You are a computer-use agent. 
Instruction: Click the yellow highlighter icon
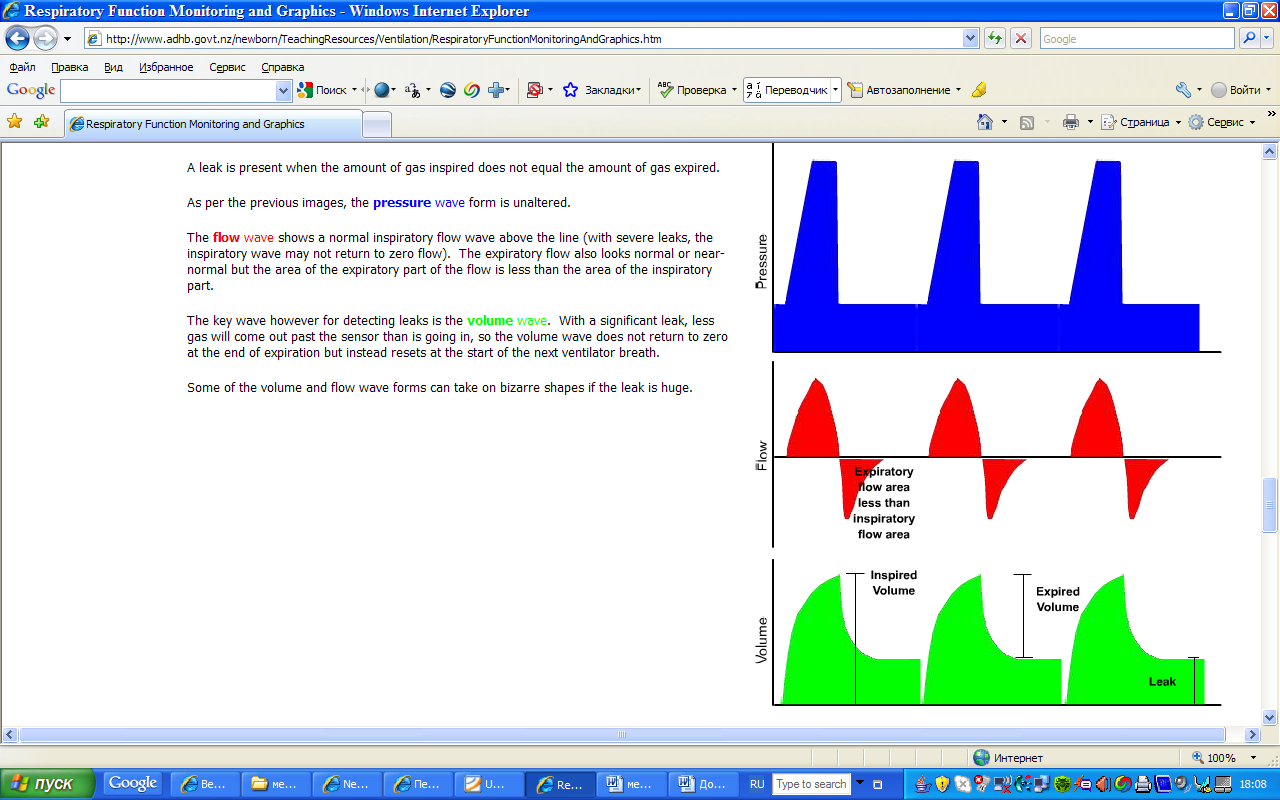(x=979, y=90)
